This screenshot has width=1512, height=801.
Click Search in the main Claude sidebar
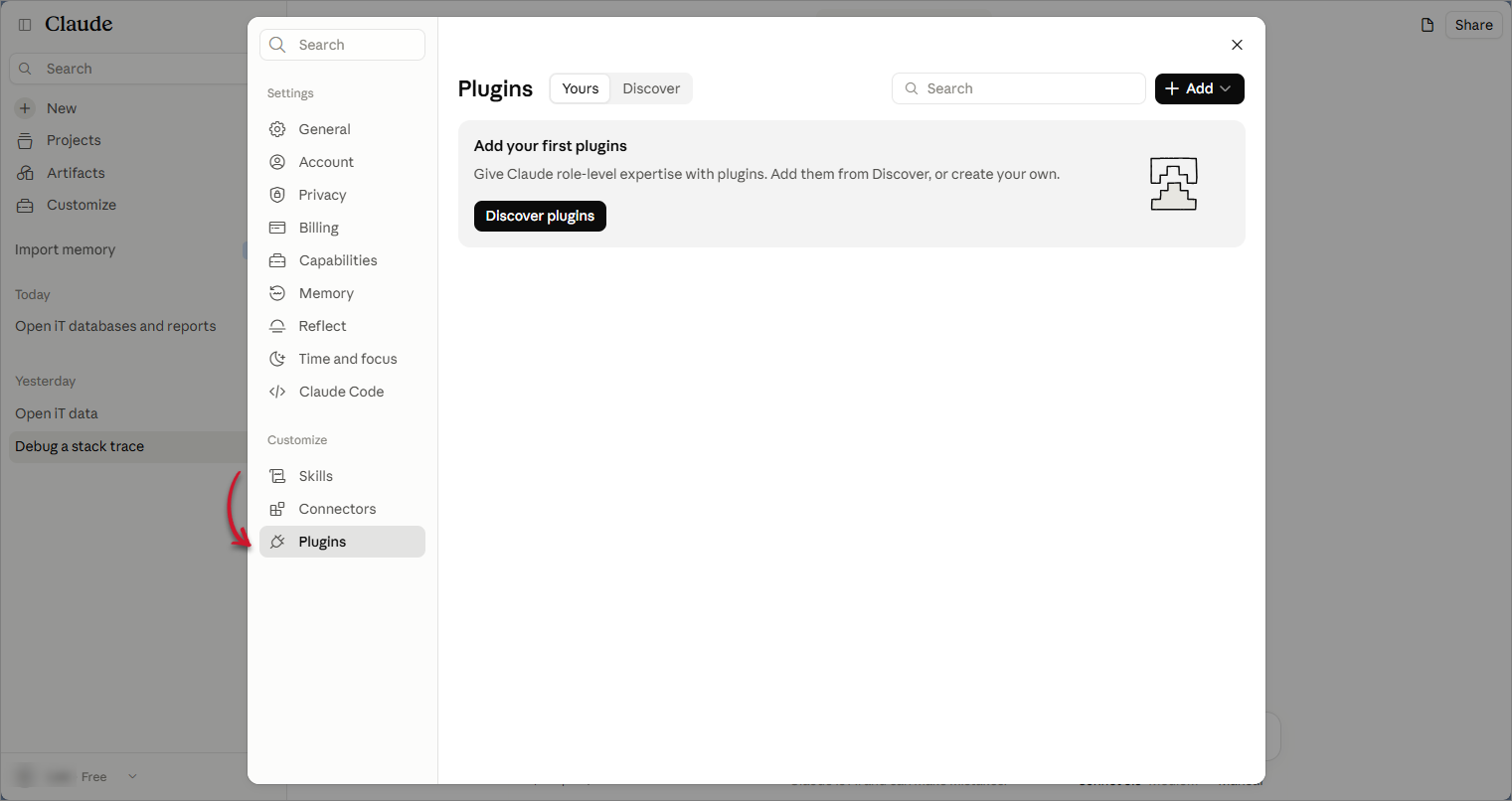coord(128,69)
